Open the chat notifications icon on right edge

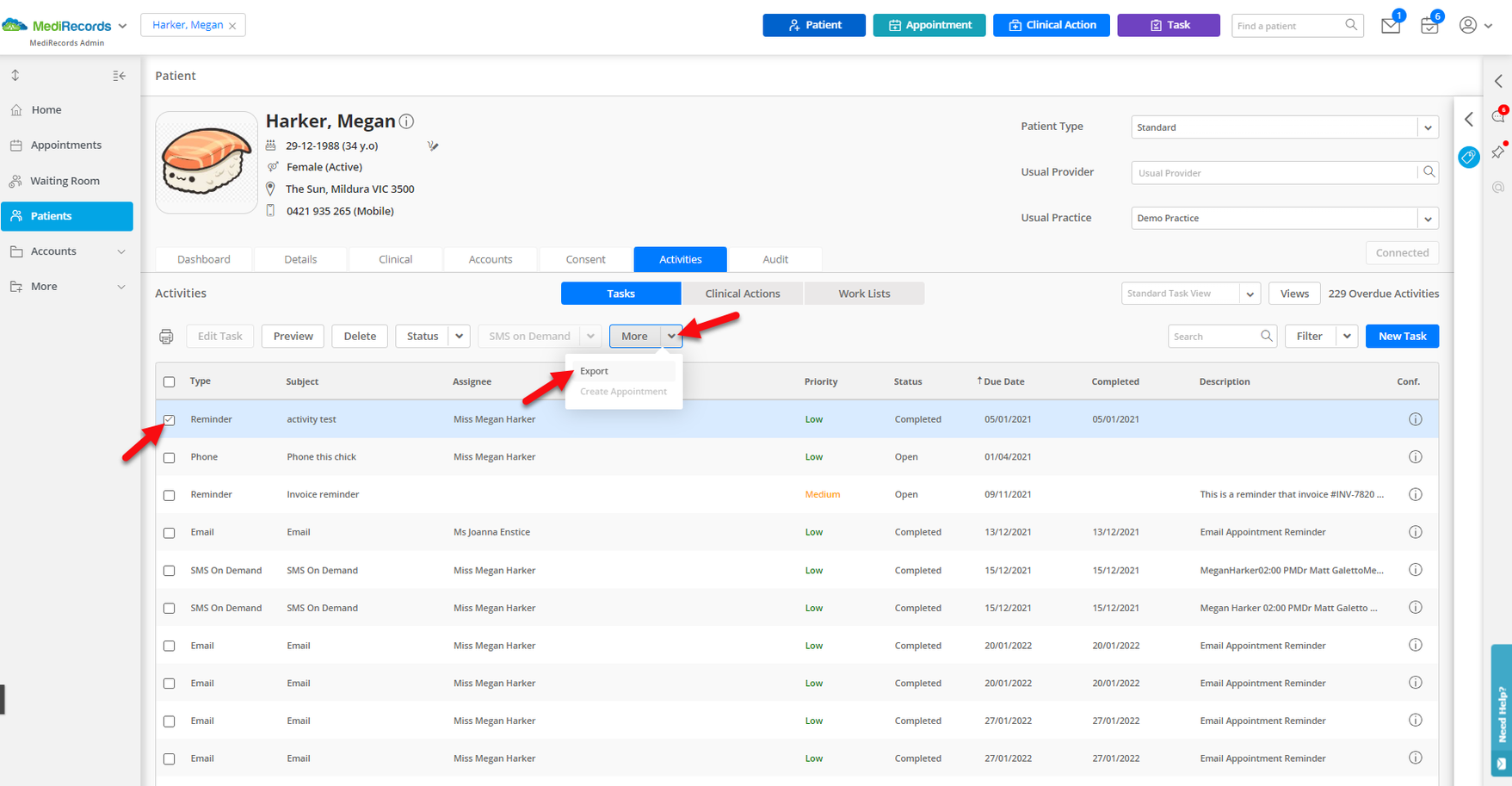1498,116
